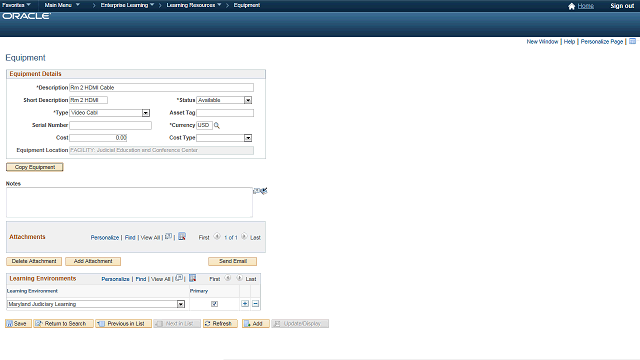This screenshot has height=360, width=640.
Task: Click Copy Equipment button
Action: [35, 167]
